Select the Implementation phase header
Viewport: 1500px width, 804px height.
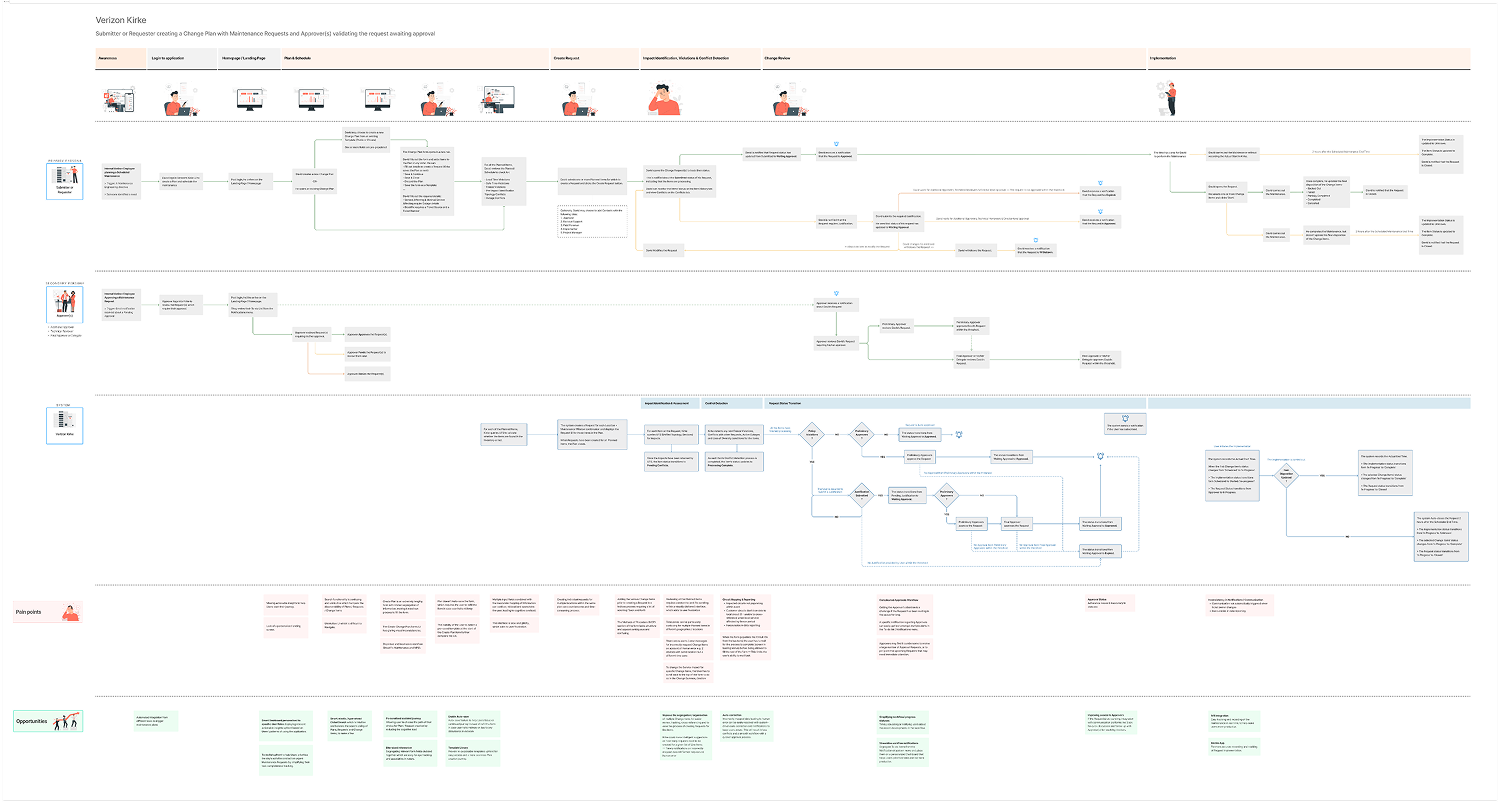[x=1310, y=58]
